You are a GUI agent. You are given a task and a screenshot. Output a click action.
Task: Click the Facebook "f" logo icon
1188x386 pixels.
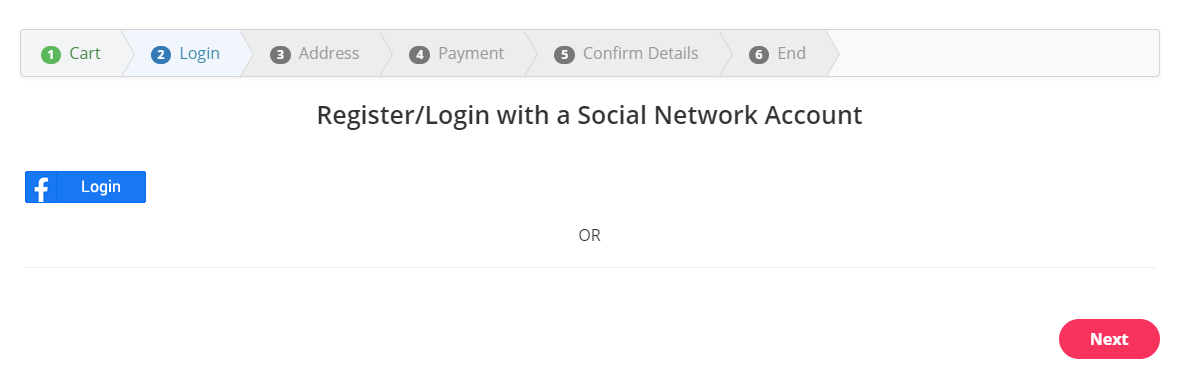point(41,187)
